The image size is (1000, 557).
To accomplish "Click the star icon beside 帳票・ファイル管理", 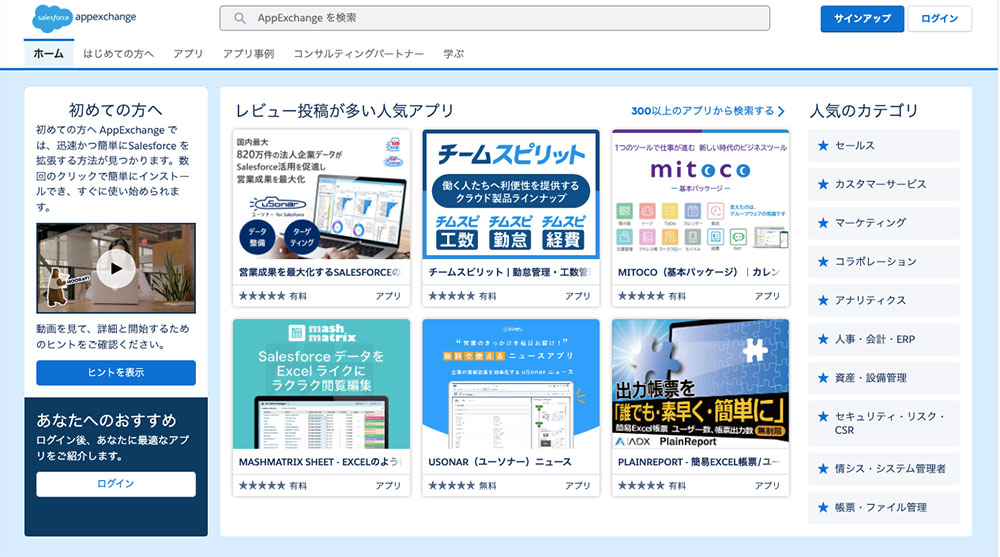I will tap(823, 507).
